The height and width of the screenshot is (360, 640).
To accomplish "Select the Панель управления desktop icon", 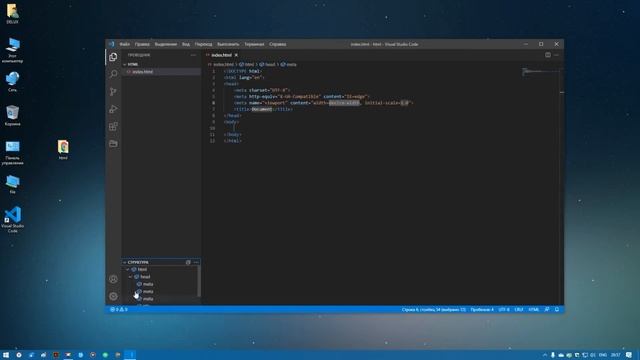I will [x=12, y=153].
